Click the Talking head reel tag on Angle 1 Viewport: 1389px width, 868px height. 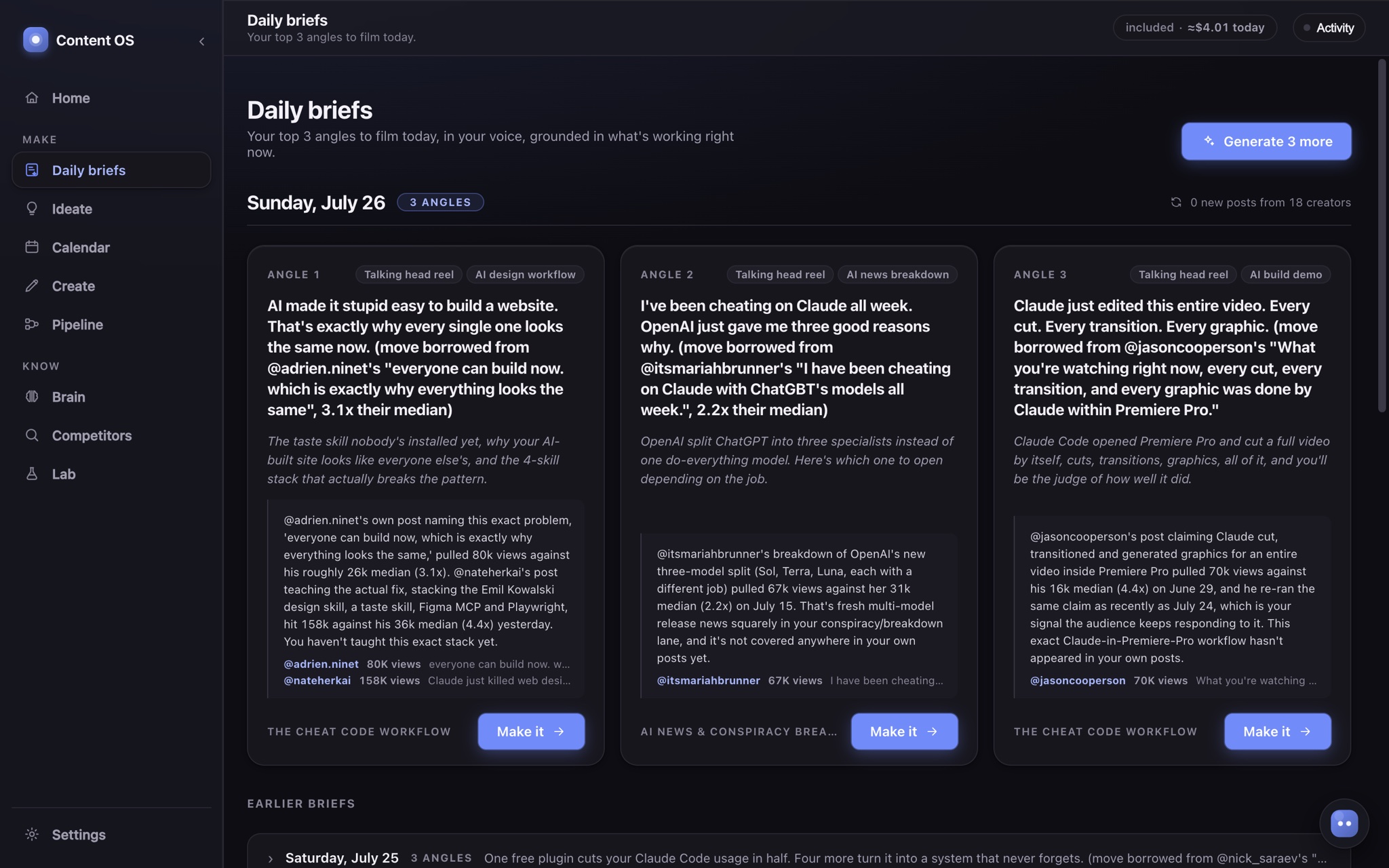coord(408,275)
